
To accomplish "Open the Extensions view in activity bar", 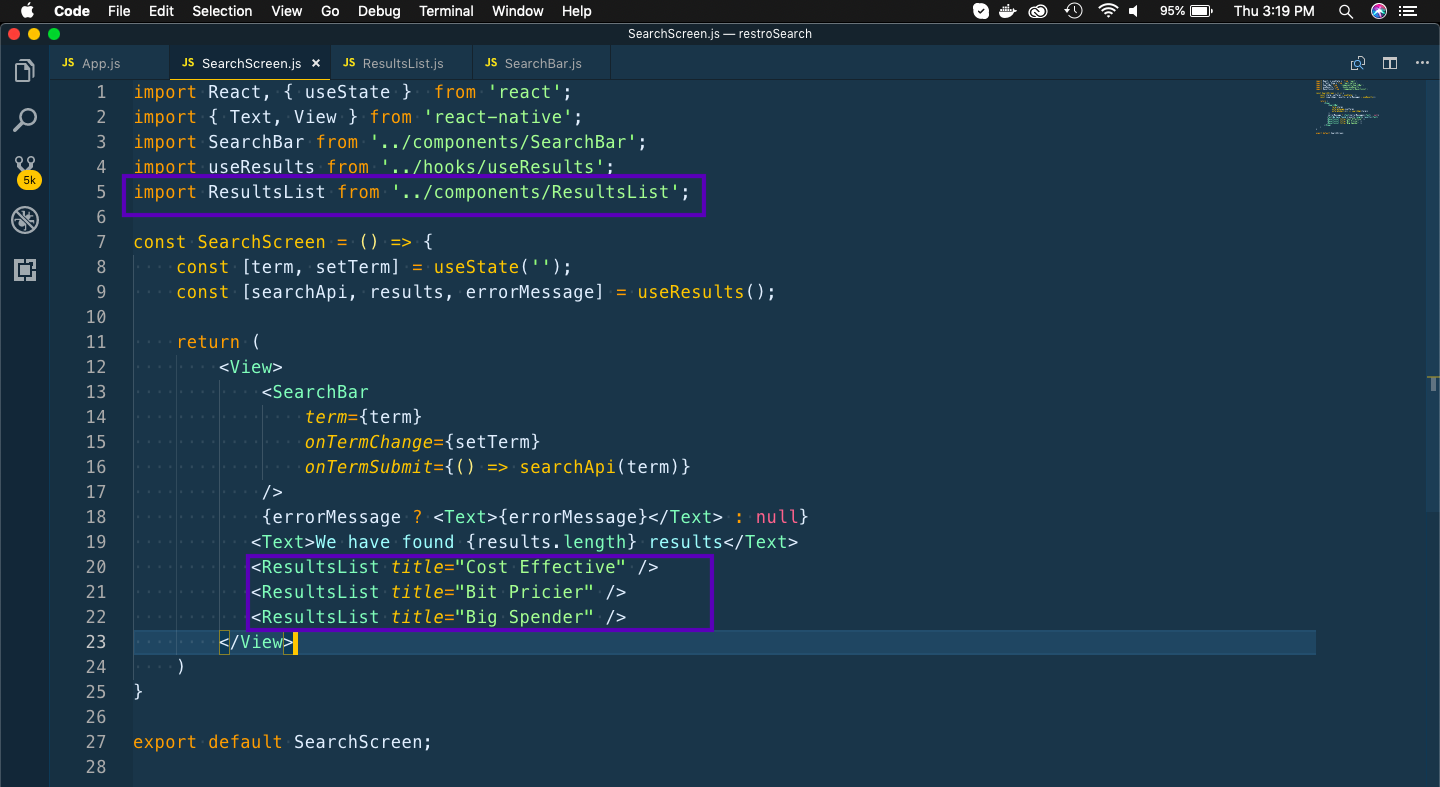I will pyautogui.click(x=25, y=270).
